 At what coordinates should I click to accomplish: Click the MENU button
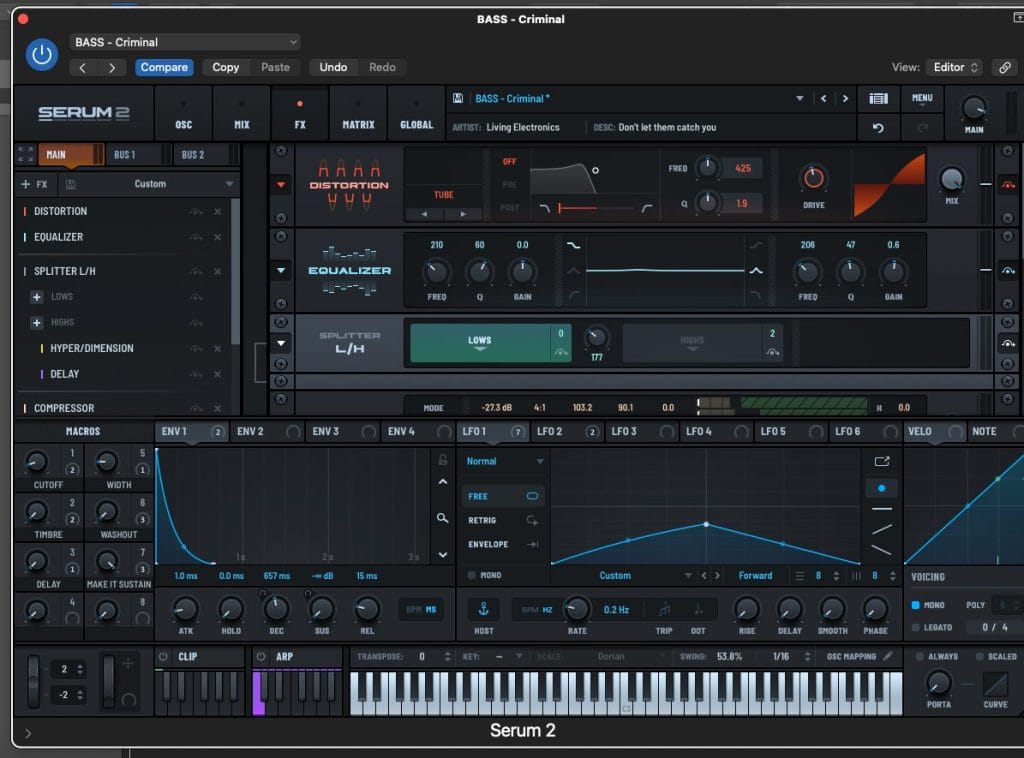click(x=921, y=98)
